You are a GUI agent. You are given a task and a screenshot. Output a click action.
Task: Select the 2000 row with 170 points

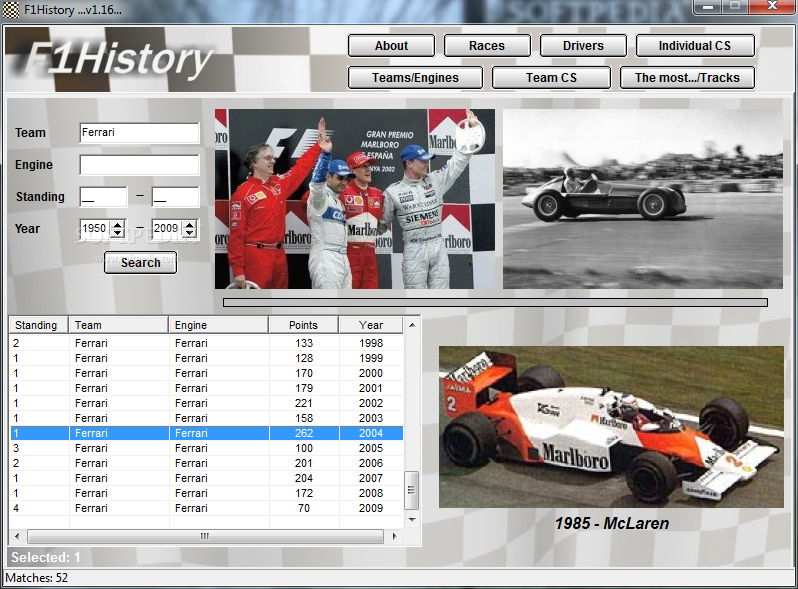(x=207, y=373)
